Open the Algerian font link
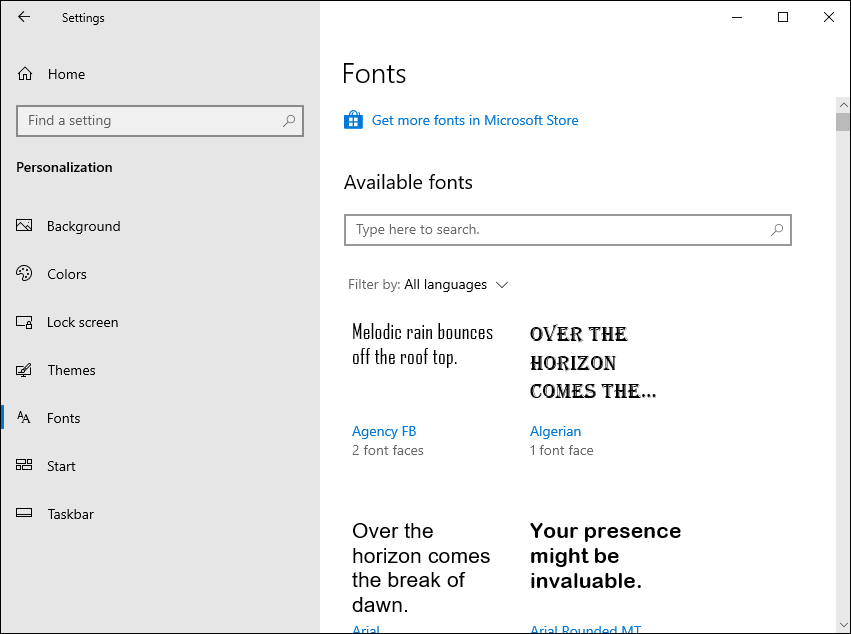This screenshot has height=634, width=851. pos(555,431)
